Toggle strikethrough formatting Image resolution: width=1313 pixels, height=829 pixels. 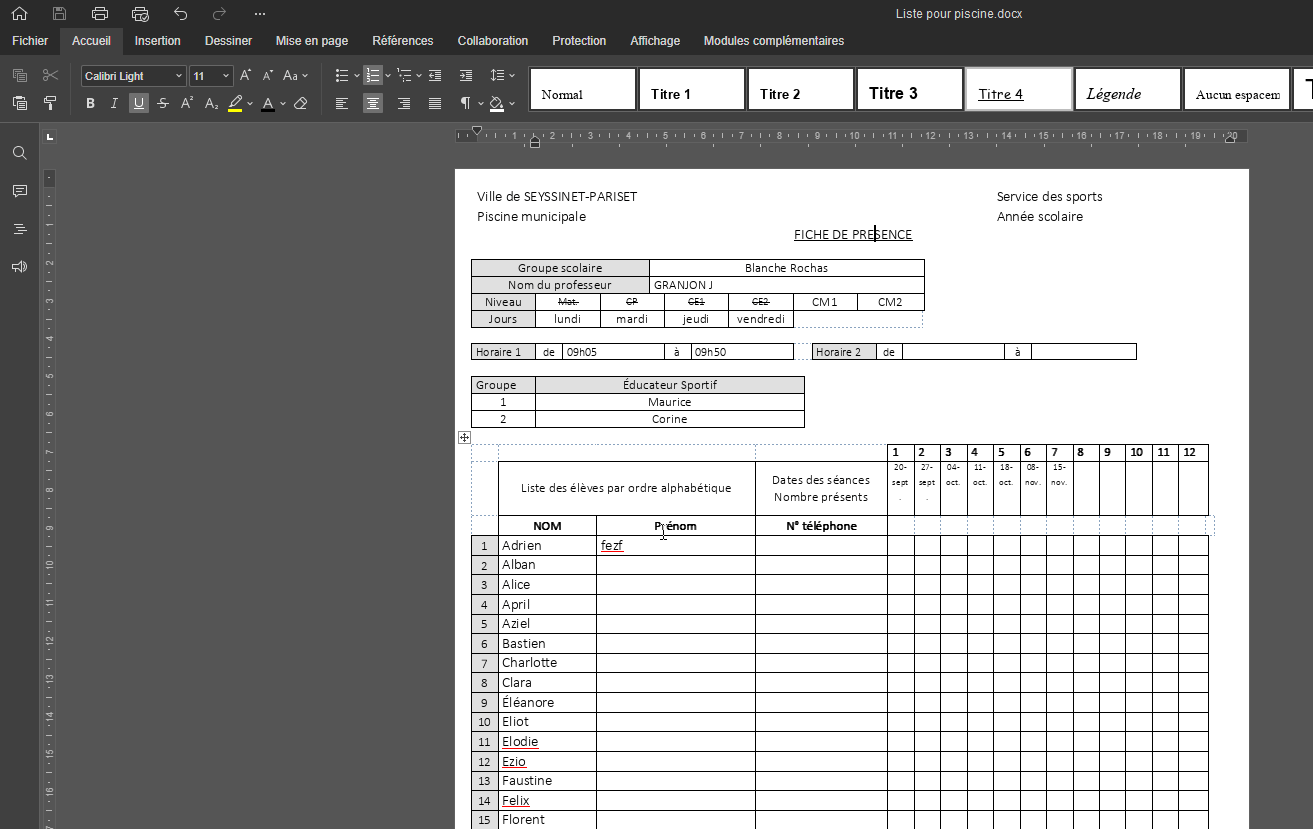point(163,103)
